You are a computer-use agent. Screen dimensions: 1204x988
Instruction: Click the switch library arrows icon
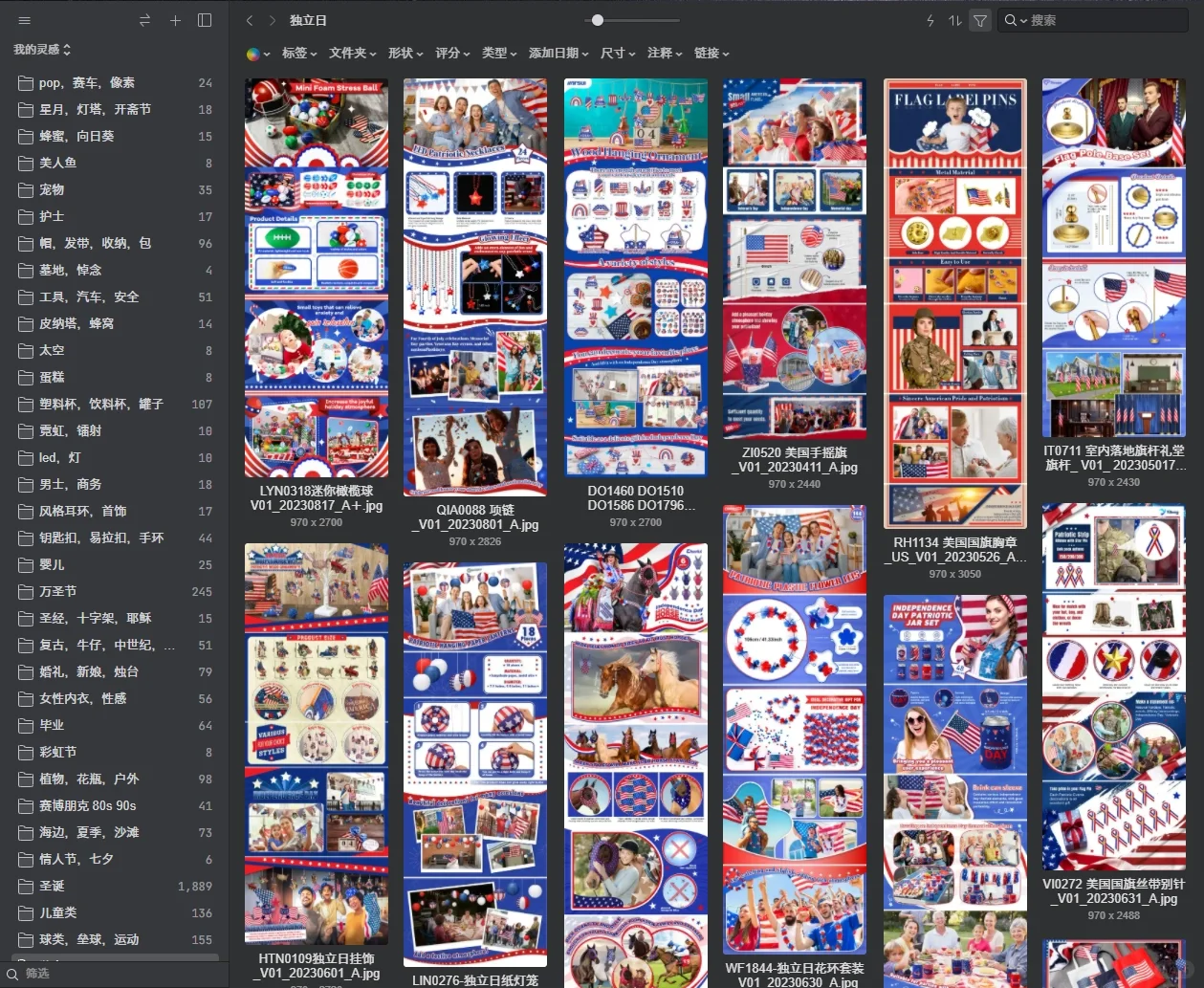(x=145, y=20)
